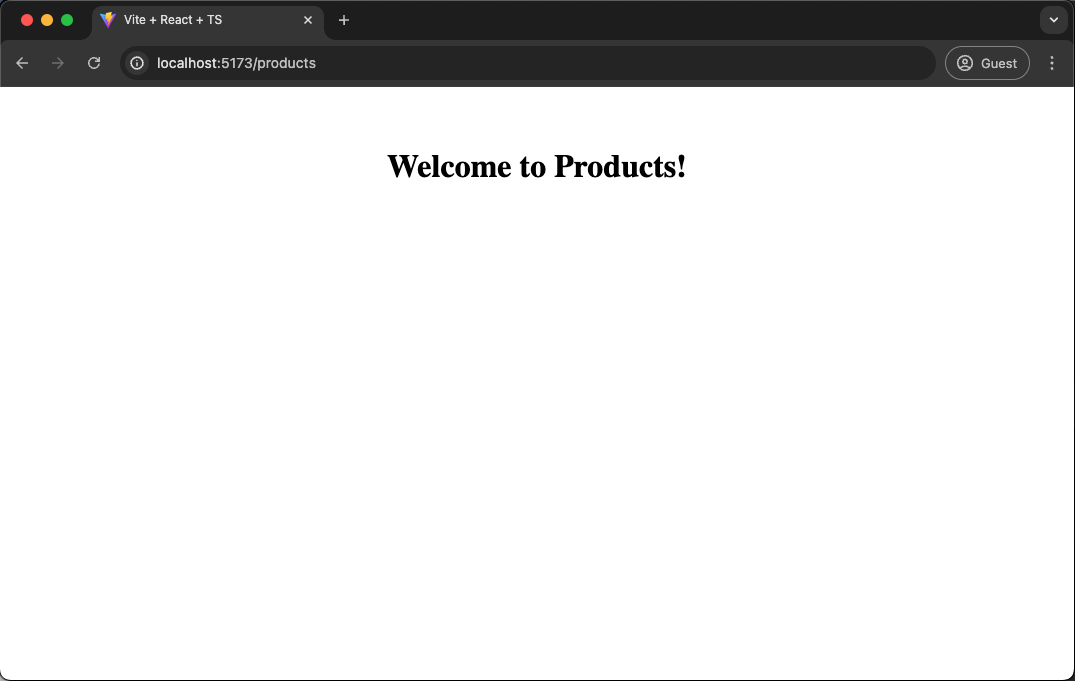Click the forward navigation arrow
Viewport: 1075px width, 681px height.
click(x=57, y=62)
